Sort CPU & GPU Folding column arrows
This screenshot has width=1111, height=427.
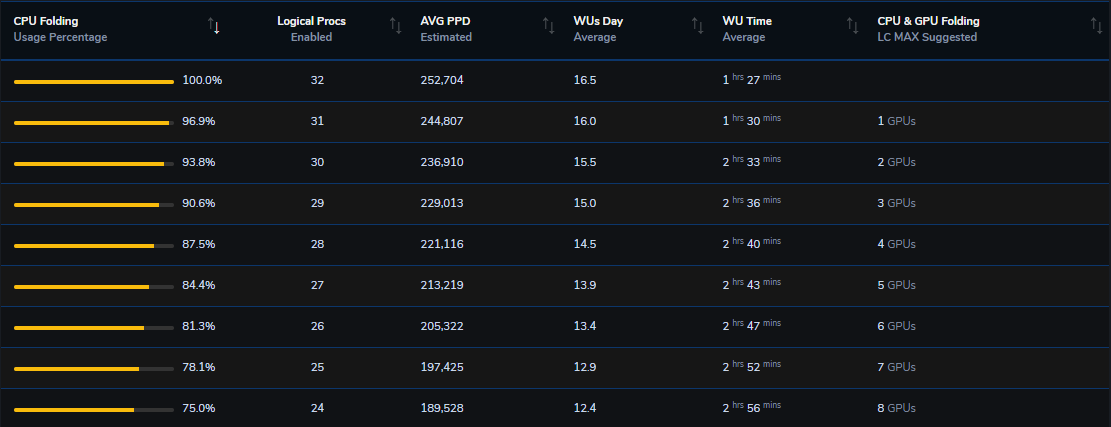click(x=1095, y=26)
